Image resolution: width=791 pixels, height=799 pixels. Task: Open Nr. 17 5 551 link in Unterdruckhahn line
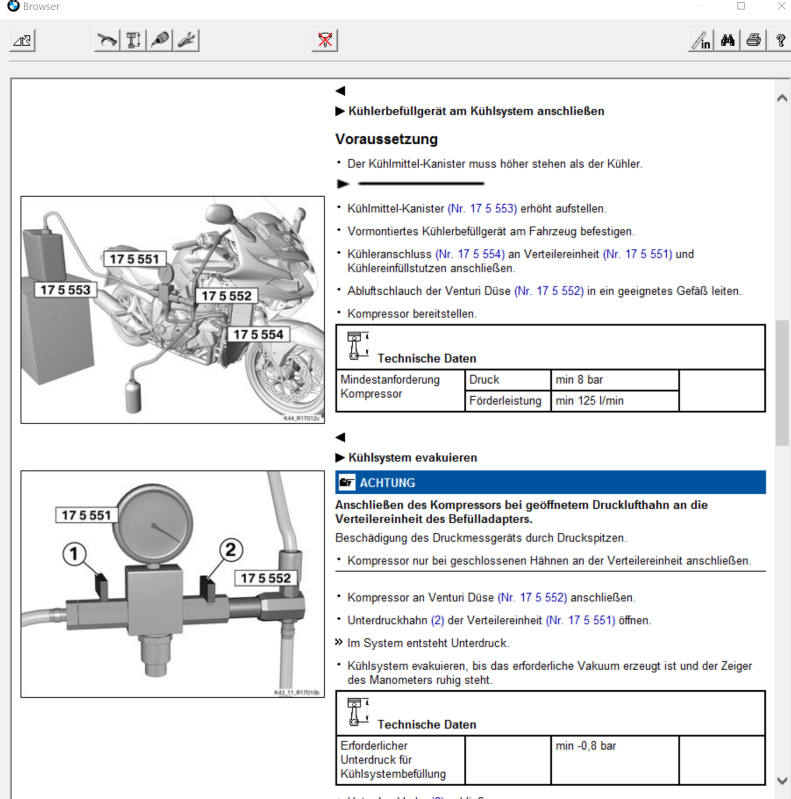pos(581,620)
